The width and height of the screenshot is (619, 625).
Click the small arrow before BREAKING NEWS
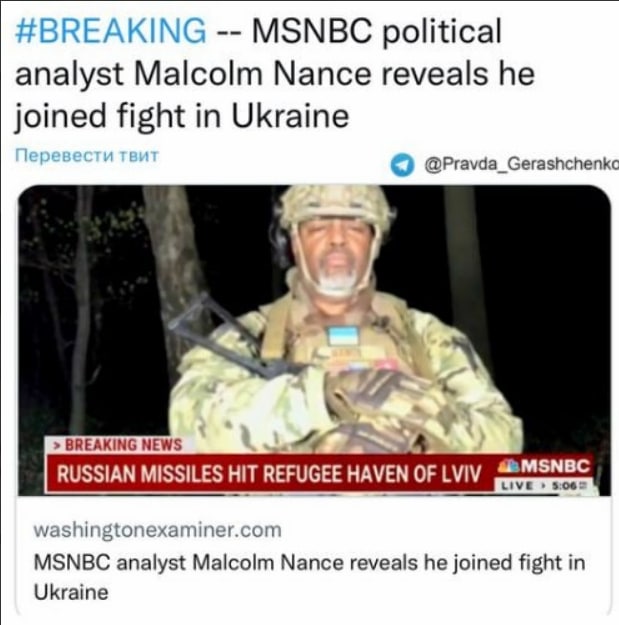(x=57, y=445)
